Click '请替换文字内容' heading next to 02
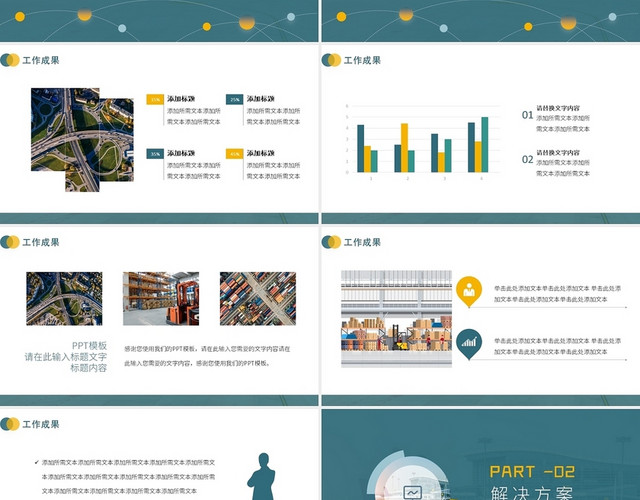Image resolution: width=640 pixels, height=500 pixels. click(x=558, y=153)
